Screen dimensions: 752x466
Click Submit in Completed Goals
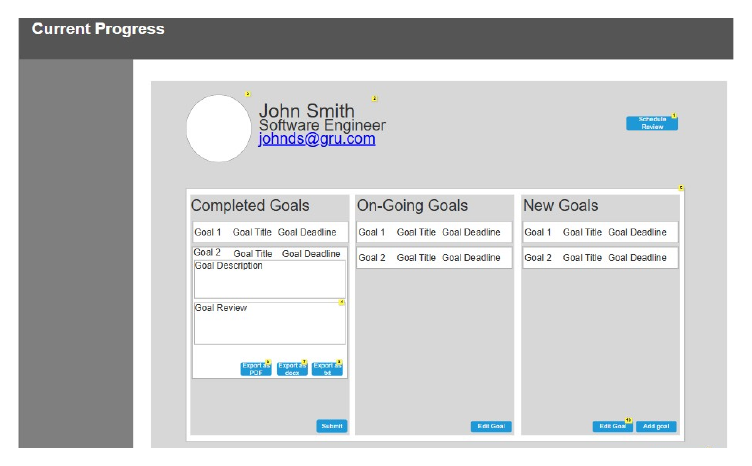point(332,426)
